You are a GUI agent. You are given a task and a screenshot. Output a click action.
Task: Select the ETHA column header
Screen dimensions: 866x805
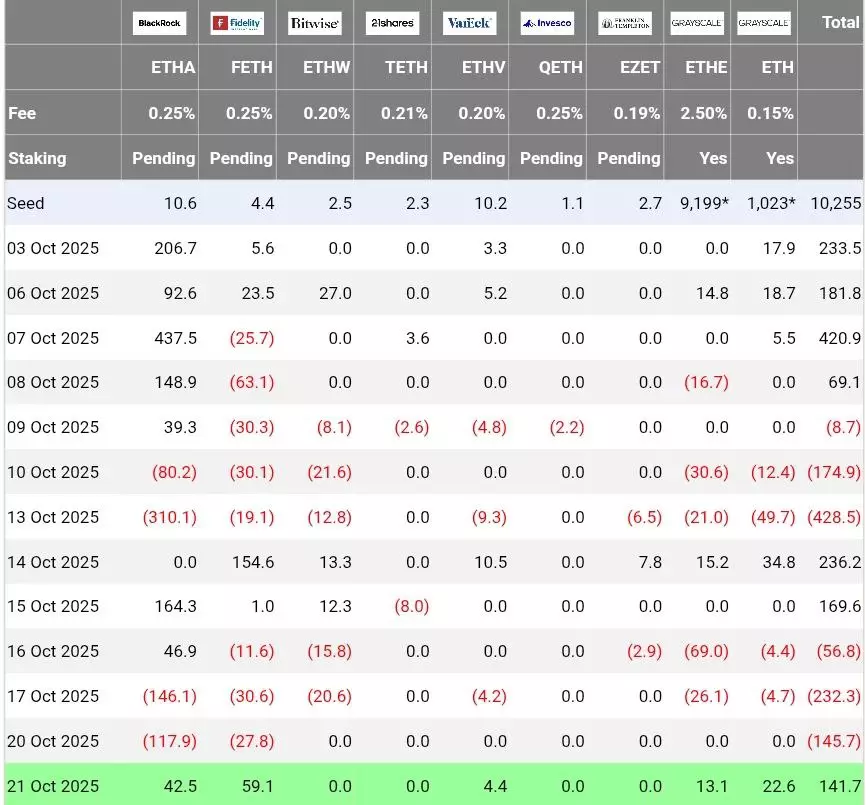(172, 68)
